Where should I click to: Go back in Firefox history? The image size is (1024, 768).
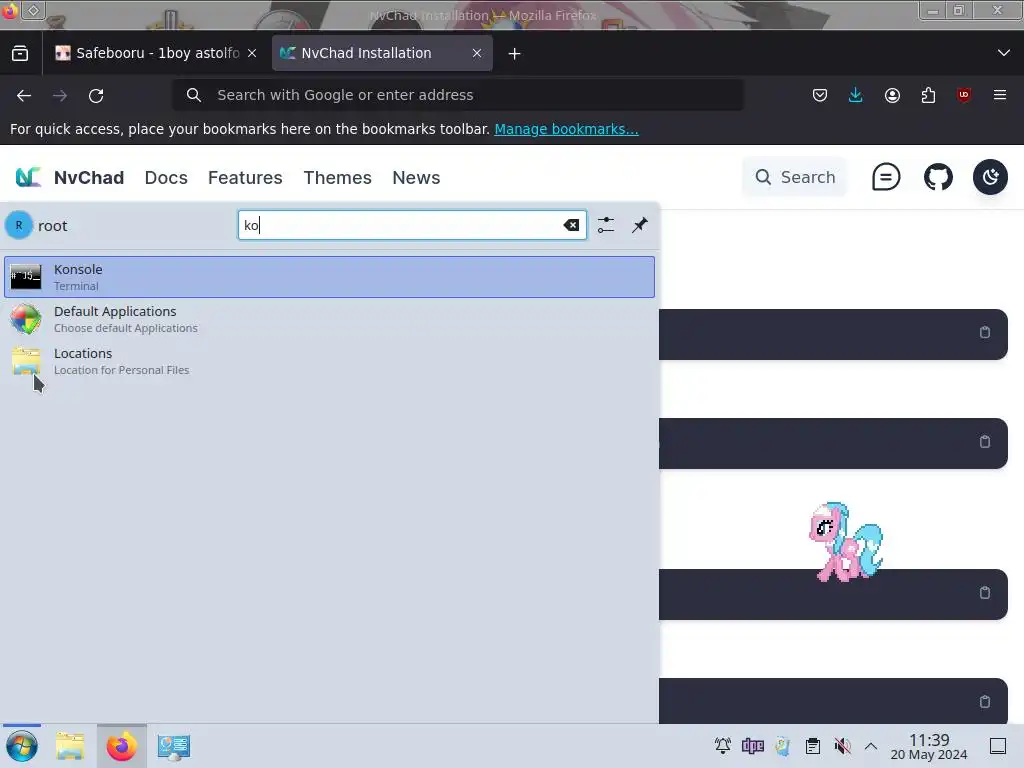point(24,95)
